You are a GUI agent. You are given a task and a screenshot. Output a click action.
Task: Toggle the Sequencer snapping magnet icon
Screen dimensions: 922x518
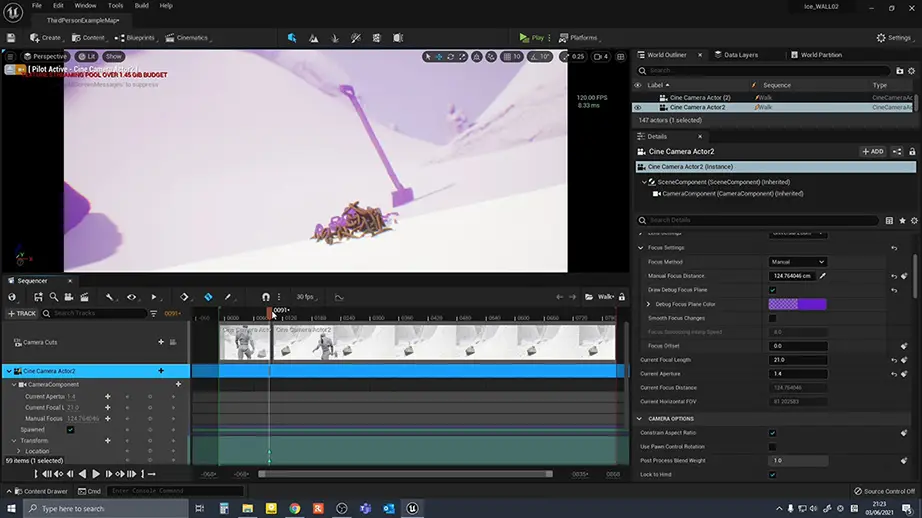point(265,297)
